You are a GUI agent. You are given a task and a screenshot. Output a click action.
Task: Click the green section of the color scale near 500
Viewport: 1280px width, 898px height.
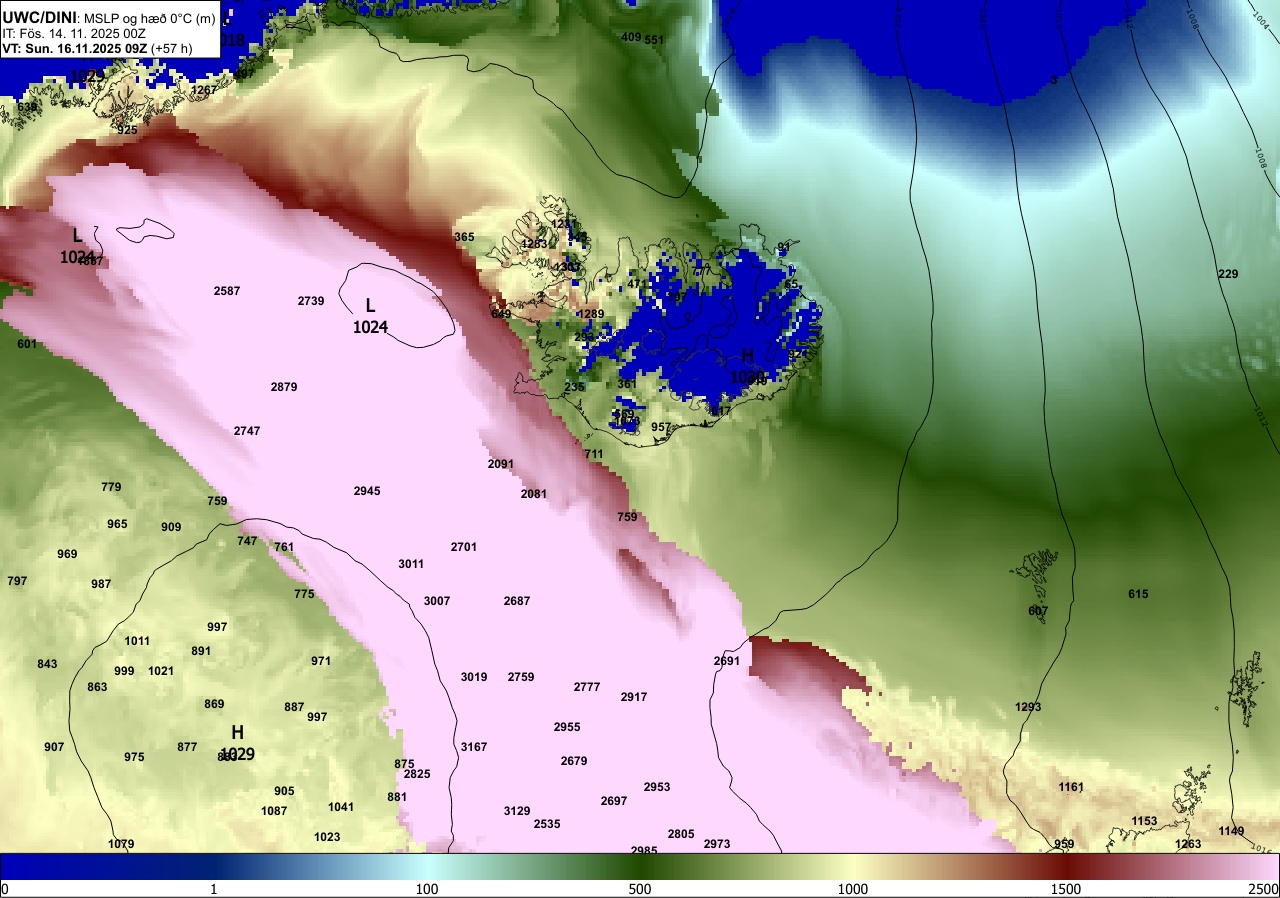(640, 866)
